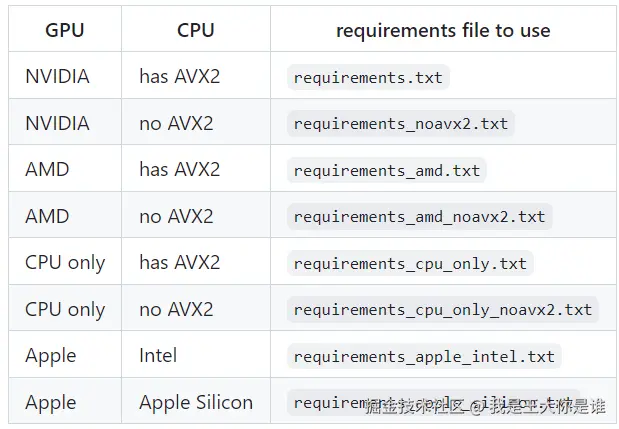Click "has AVX2" in requirements_cpu_only.txt row
Image resolution: width=619 pixels, height=429 pixels.
pyautogui.click(x=179, y=263)
